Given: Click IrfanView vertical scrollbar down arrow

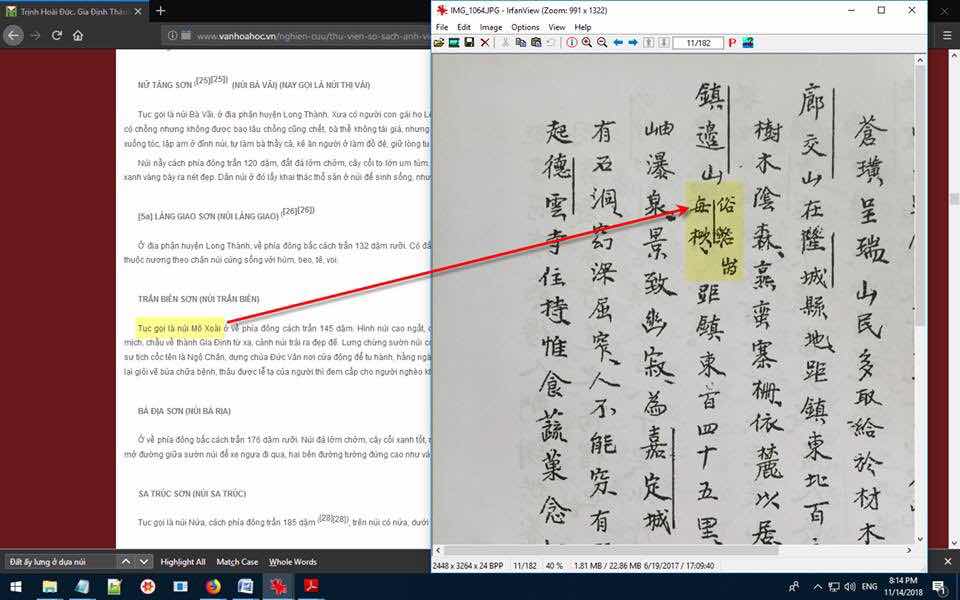Looking at the screenshot, I should [x=920, y=539].
